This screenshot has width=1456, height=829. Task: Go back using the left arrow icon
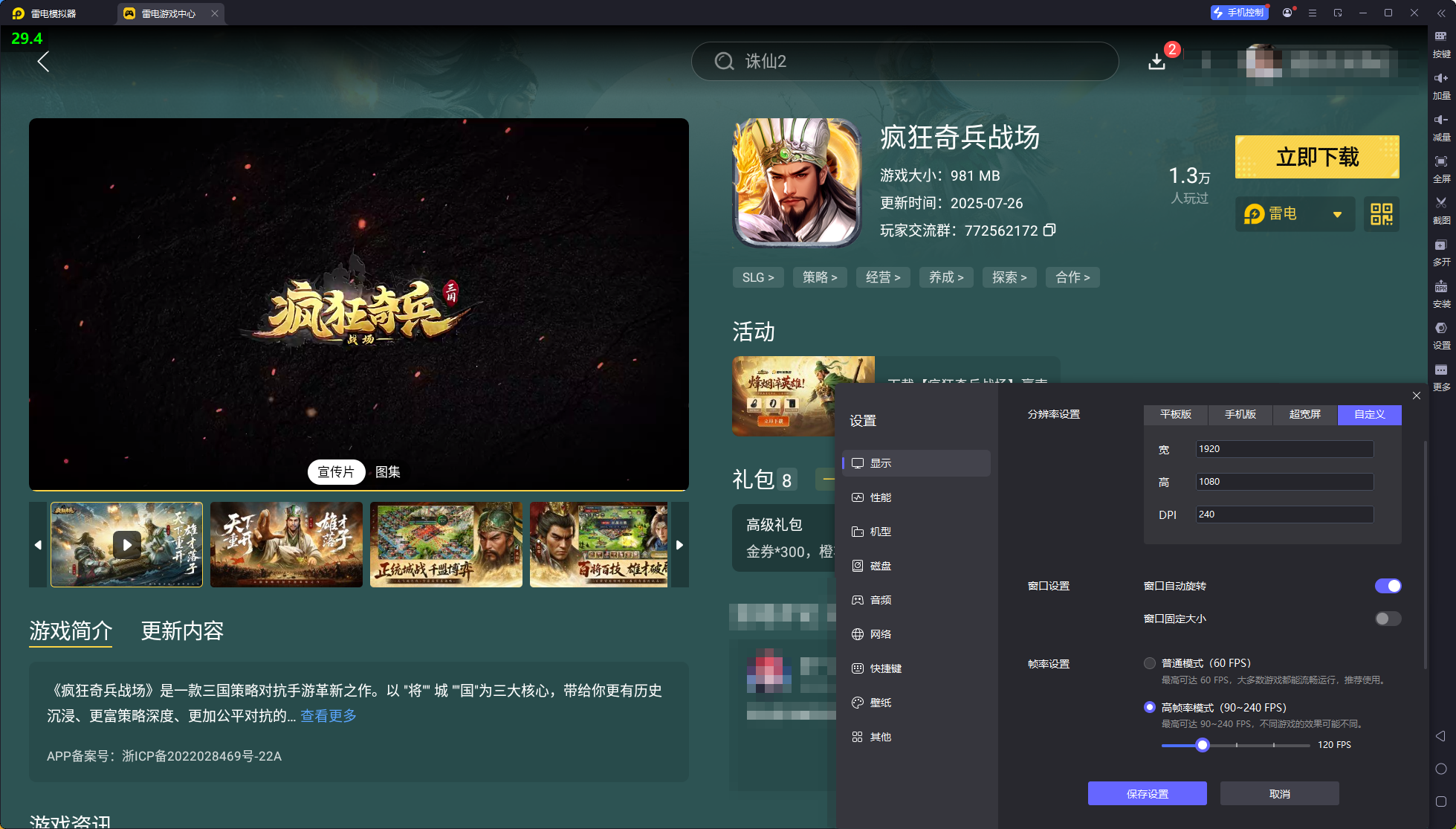tap(43, 62)
